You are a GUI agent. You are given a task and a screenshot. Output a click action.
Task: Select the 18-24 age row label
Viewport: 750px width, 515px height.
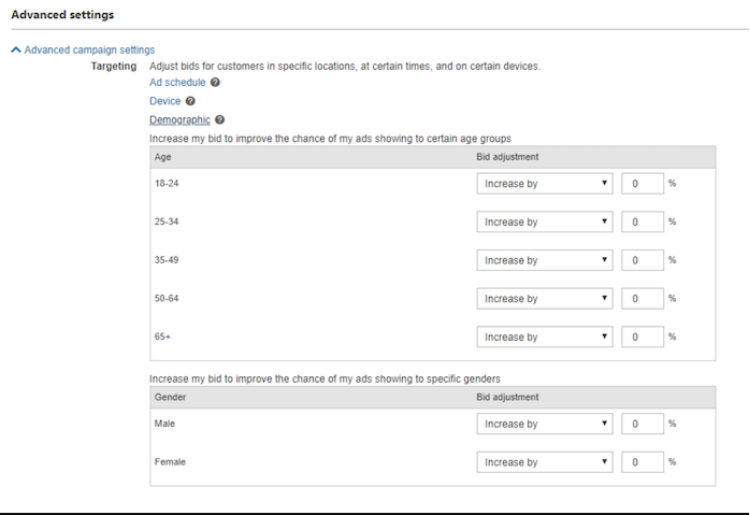(166, 183)
